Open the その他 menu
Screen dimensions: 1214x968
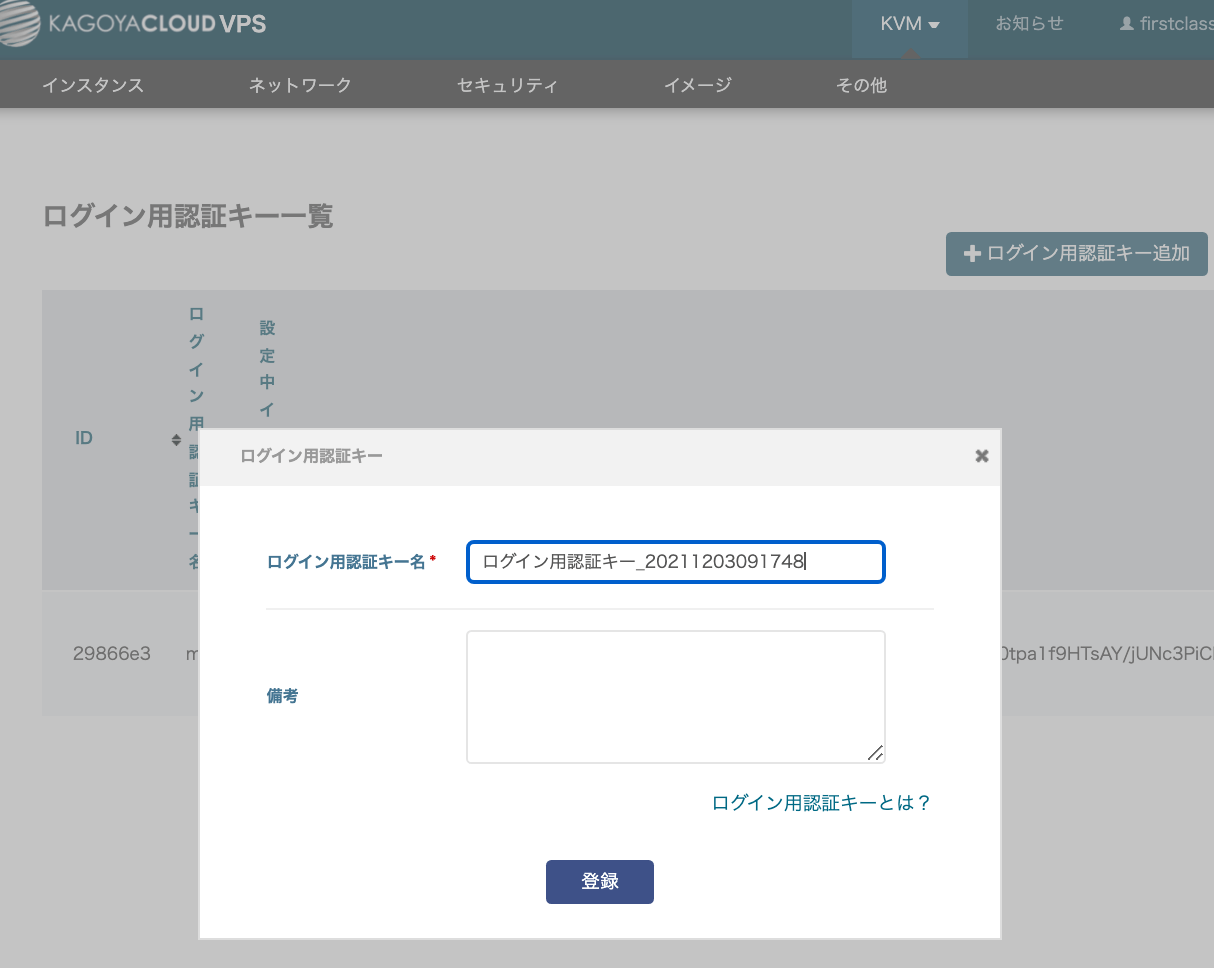coord(861,85)
